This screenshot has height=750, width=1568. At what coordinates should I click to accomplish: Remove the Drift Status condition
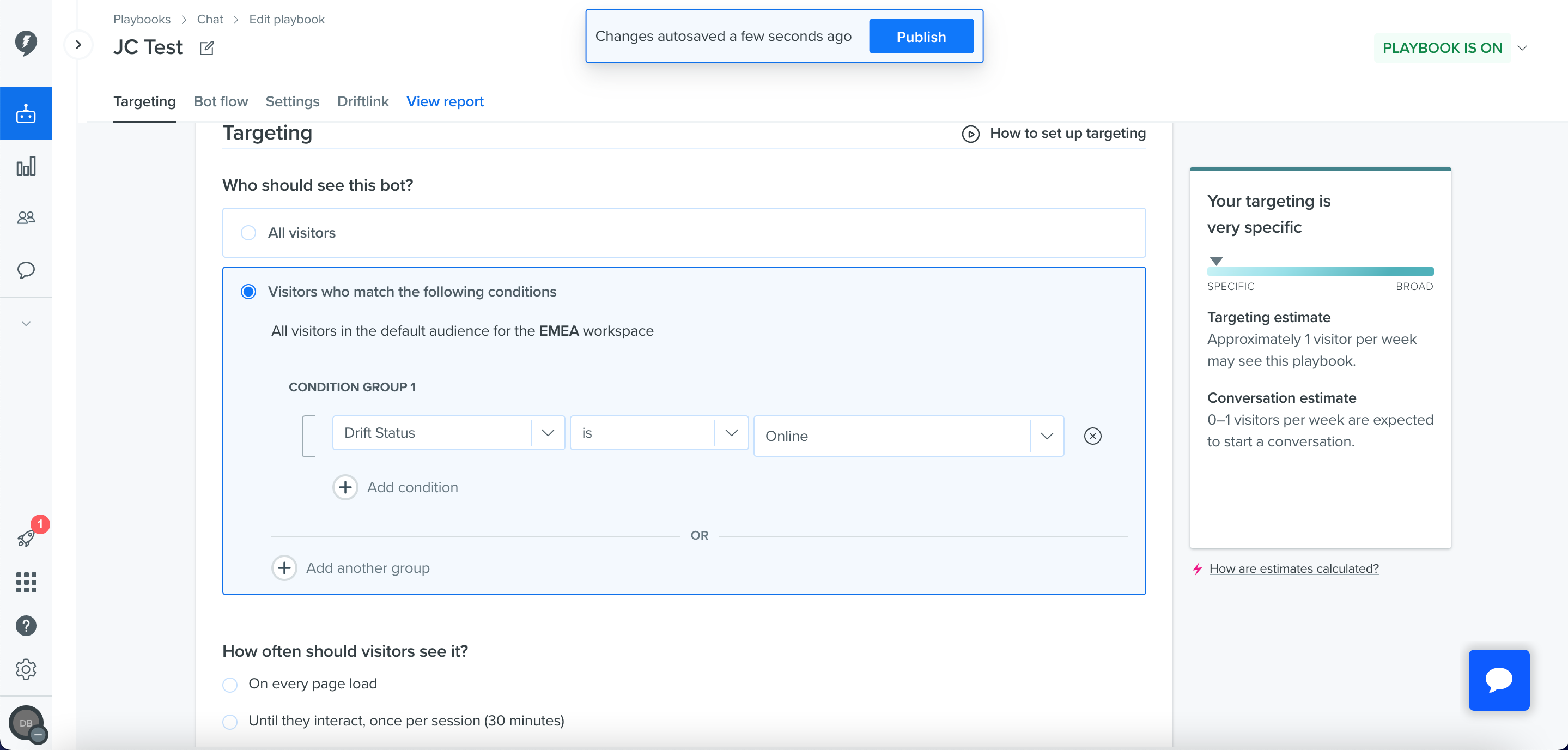[x=1092, y=436]
